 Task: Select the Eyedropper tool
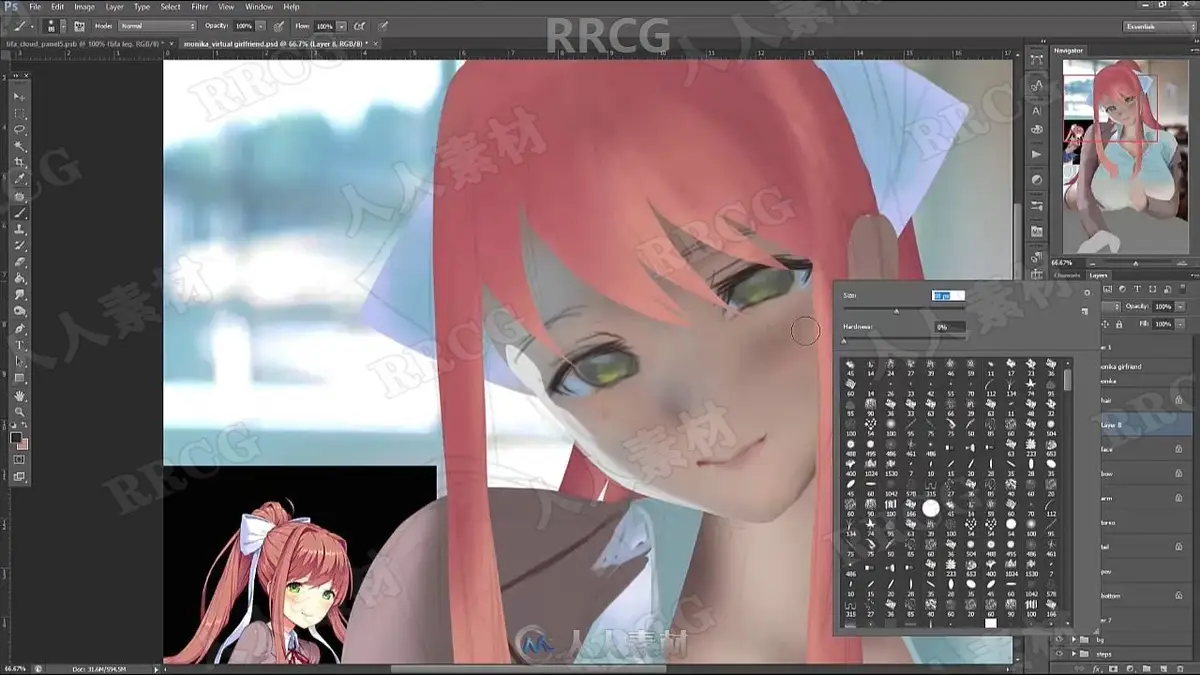pyautogui.click(x=20, y=180)
